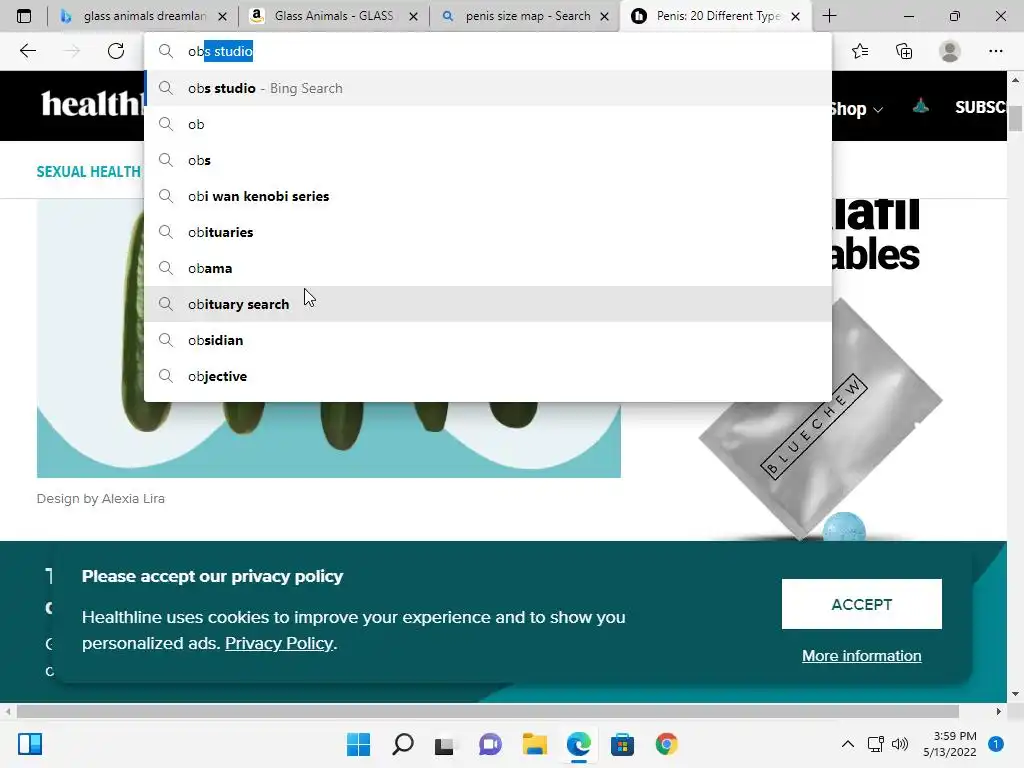This screenshot has width=1024, height=768.
Task: Open the Windows Start menu
Action: (358, 744)
